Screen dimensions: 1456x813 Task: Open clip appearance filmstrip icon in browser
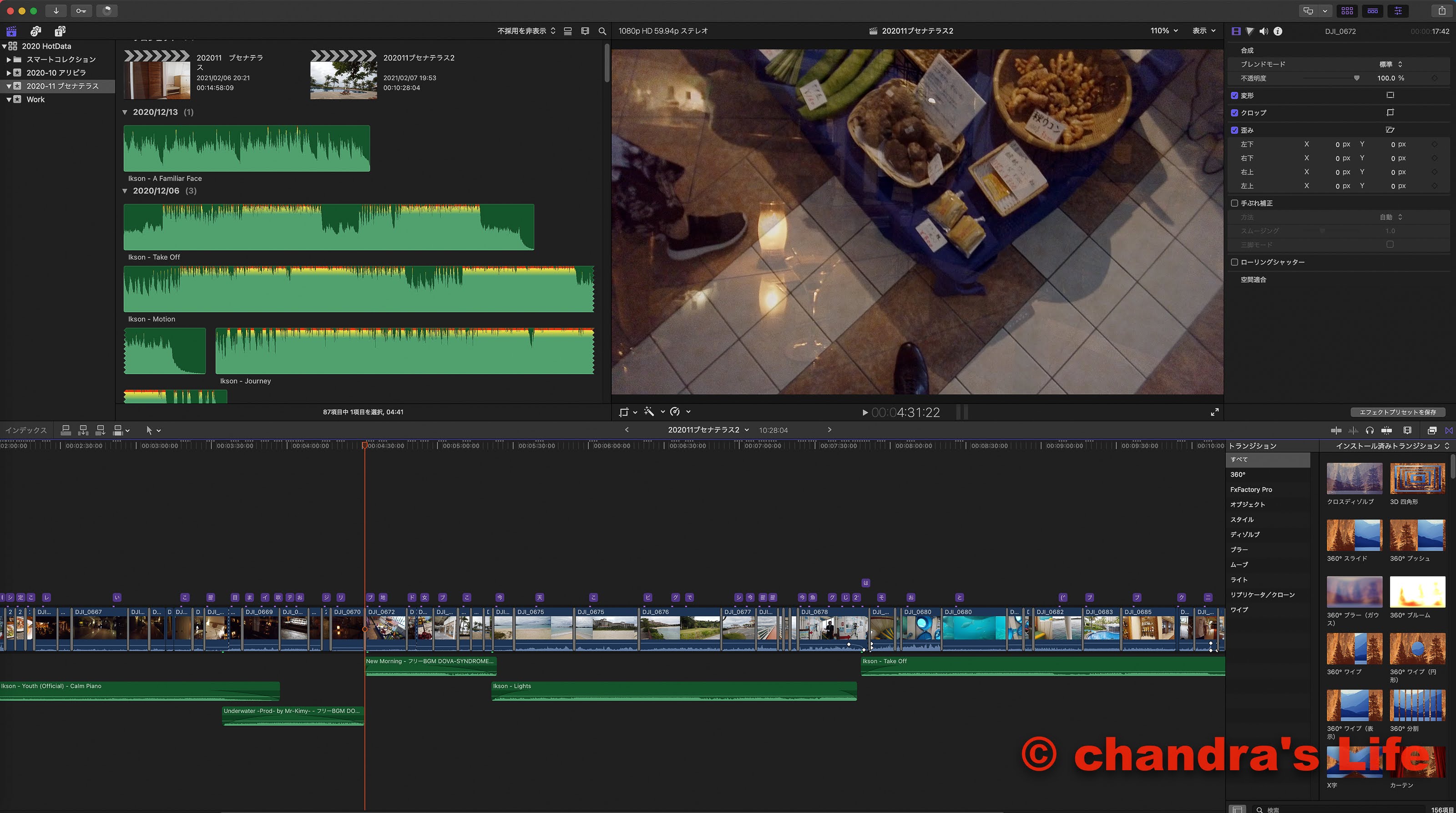[x=585, y=31]
